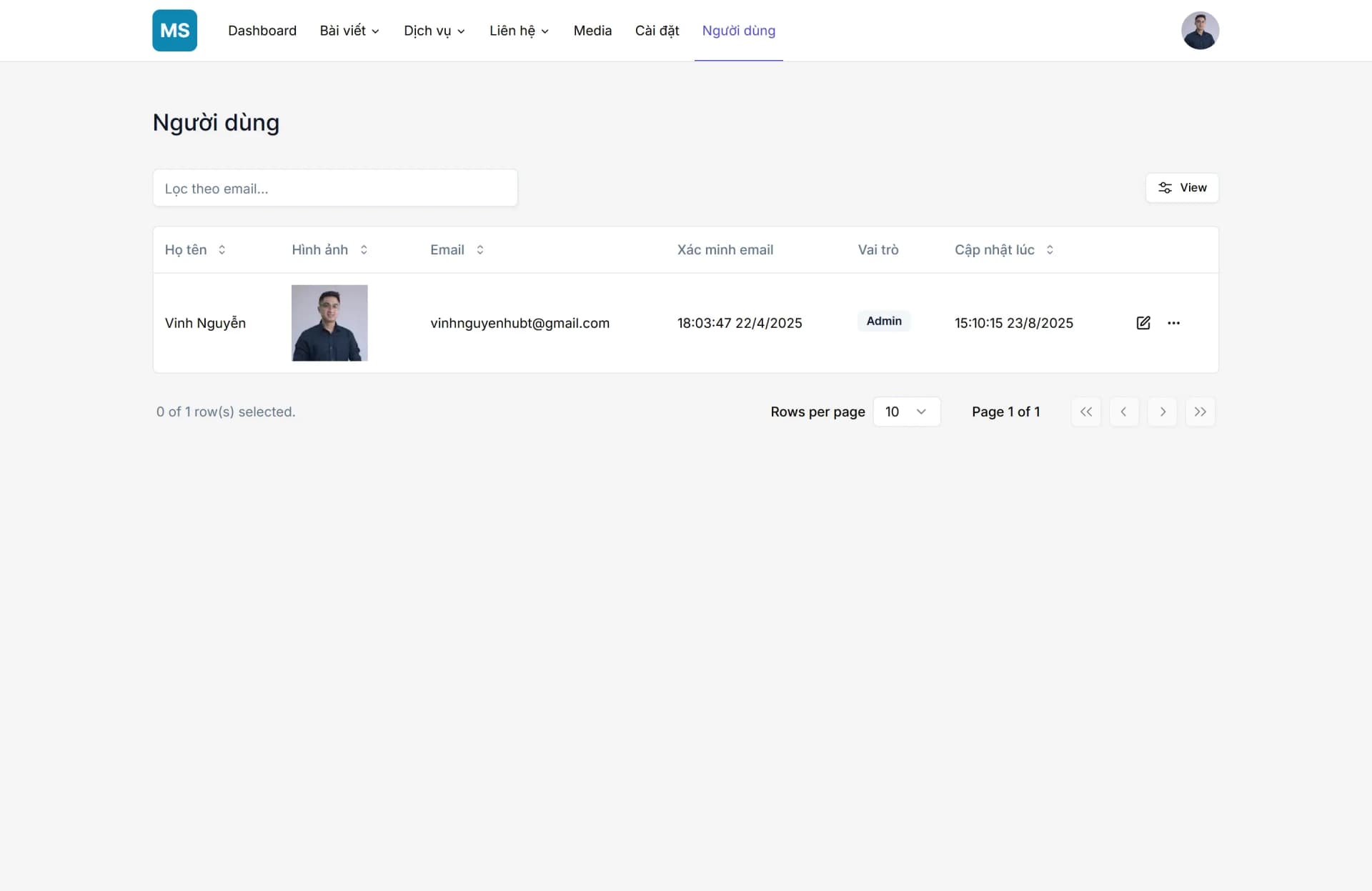The width and height of the screenshot is (1372, 891).
Task: Click the sort icon beside Hình ảnh header
Action: [364, 250]
